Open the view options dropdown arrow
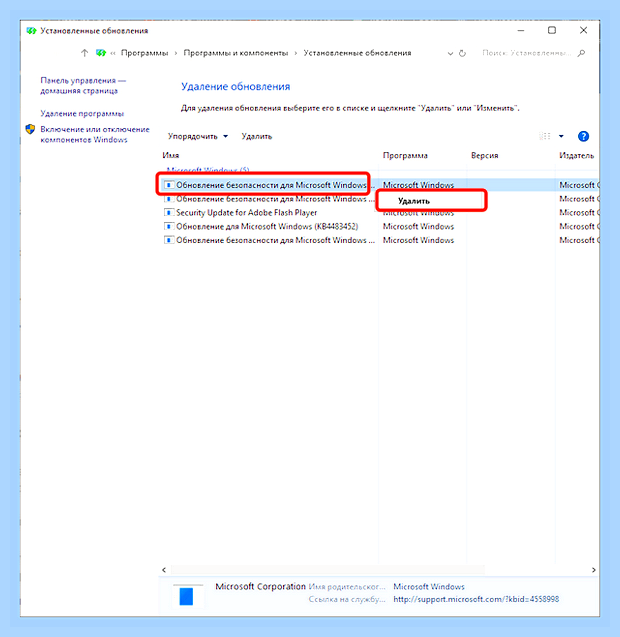The image size is (620, 637). click(561, 136)
